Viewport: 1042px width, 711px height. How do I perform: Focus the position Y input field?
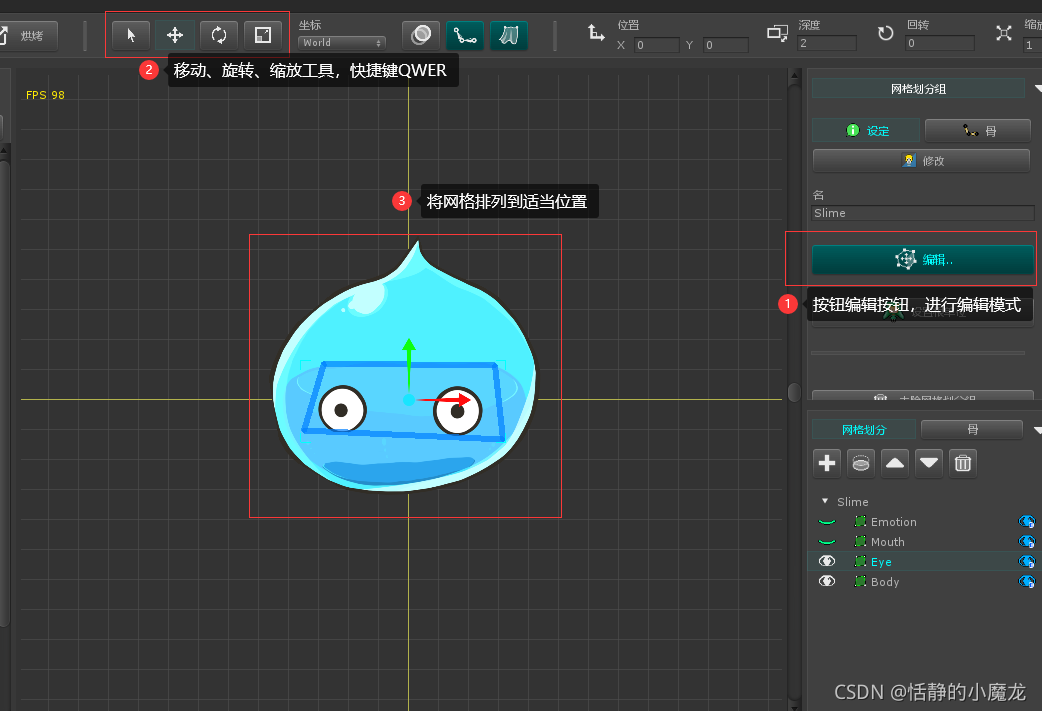click(x=726, y=45)
